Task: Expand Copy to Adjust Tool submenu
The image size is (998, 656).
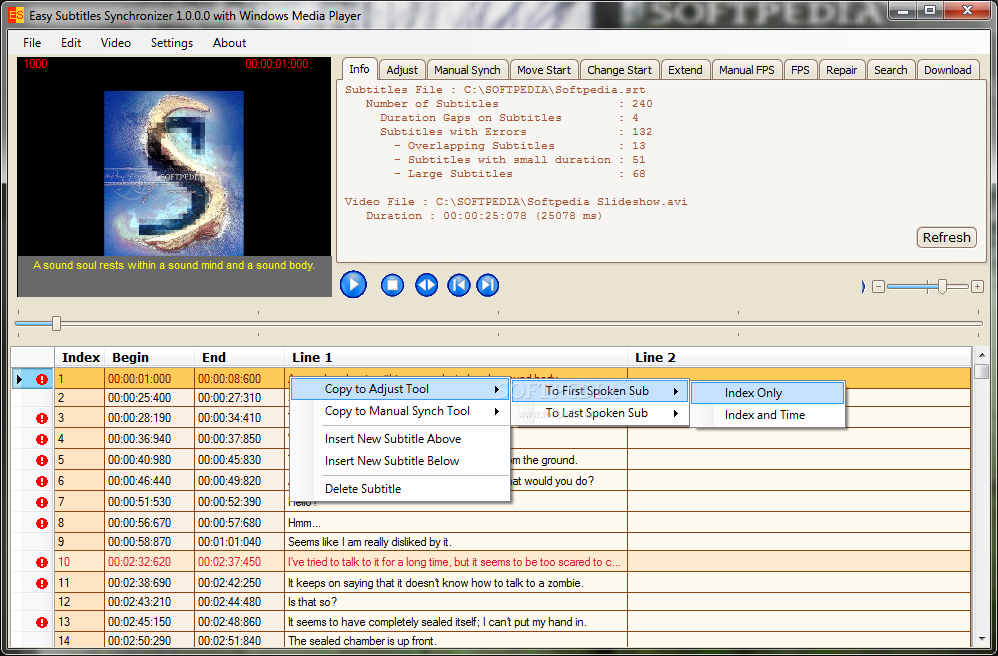Action: click(400, 389)
